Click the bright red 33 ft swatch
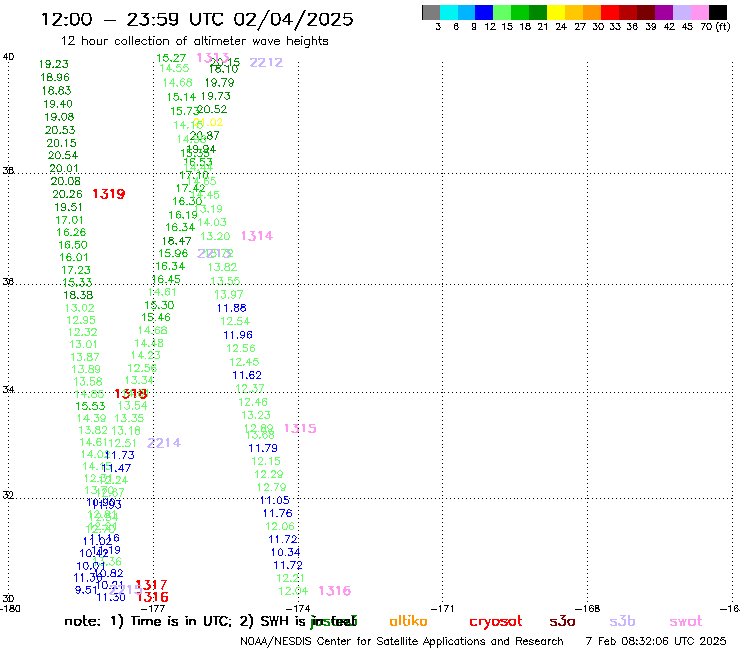 610,12
